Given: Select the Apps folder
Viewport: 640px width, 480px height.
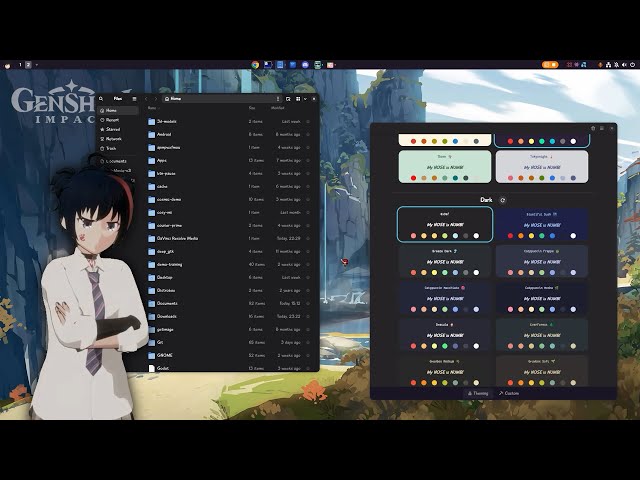Looking at the screenshot, I should (231, 160).
